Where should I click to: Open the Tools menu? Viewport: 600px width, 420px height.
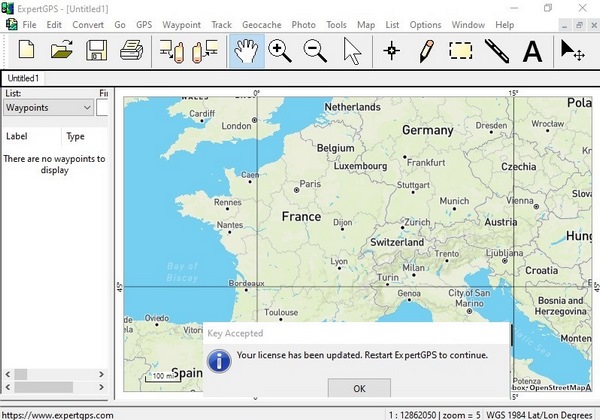pos(336,25)
